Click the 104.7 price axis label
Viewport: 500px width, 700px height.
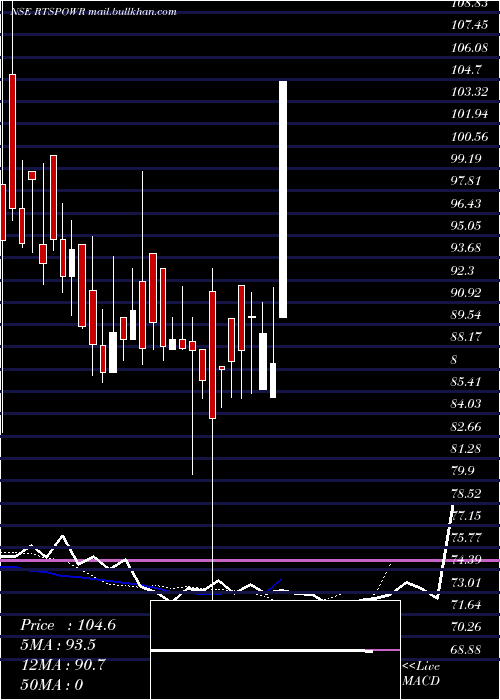coord(467,70)
